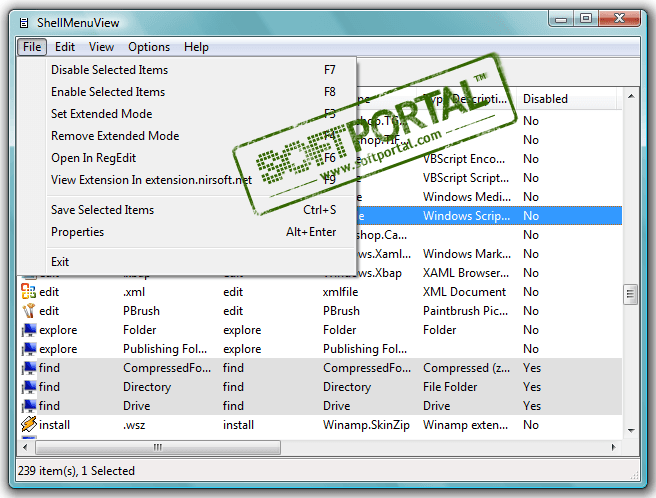Click the 'Paintbrush Pic...' description cell
The width and height of the screenshot is (656, 498).
pyautogui.click(x=466, y=311)
